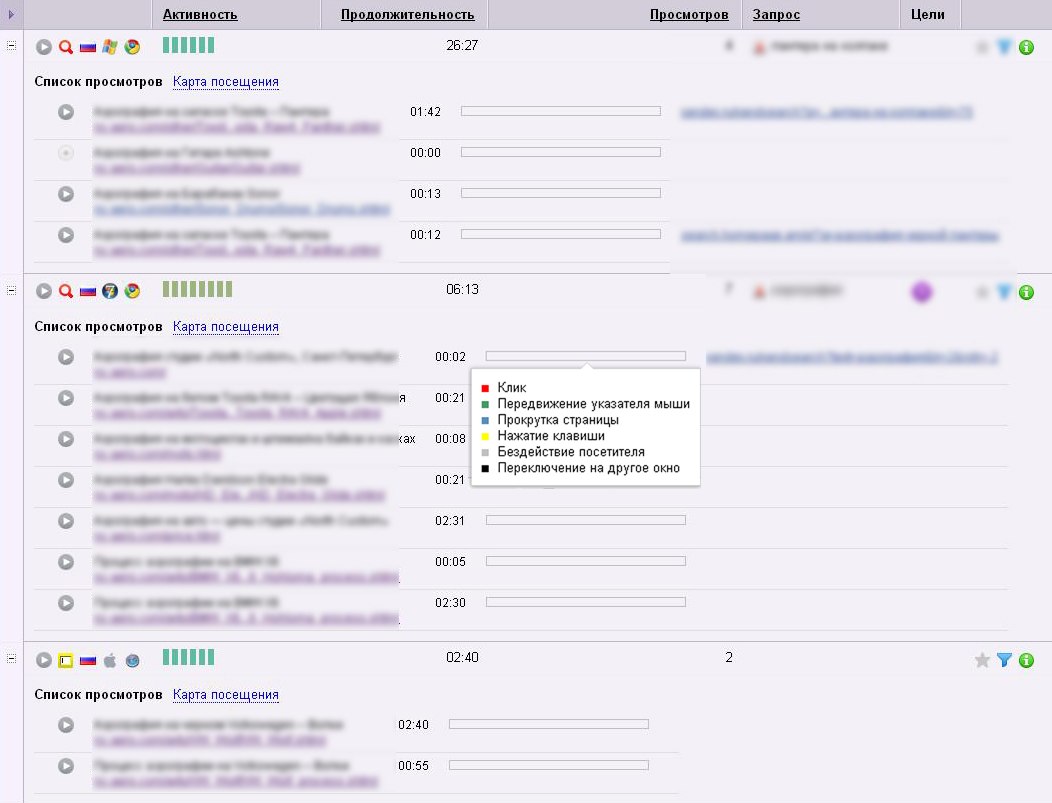1052x803 pixels.
Task: Play the page view lasting 00:55
Action: point(66,765)
